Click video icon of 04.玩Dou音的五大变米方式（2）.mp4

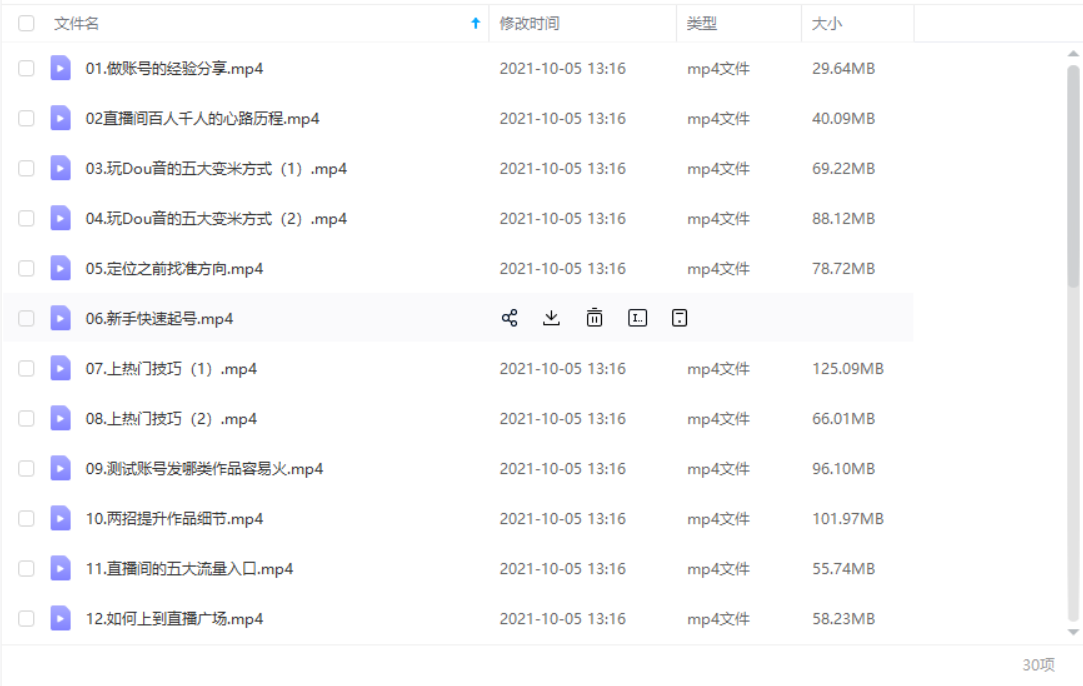61,218
